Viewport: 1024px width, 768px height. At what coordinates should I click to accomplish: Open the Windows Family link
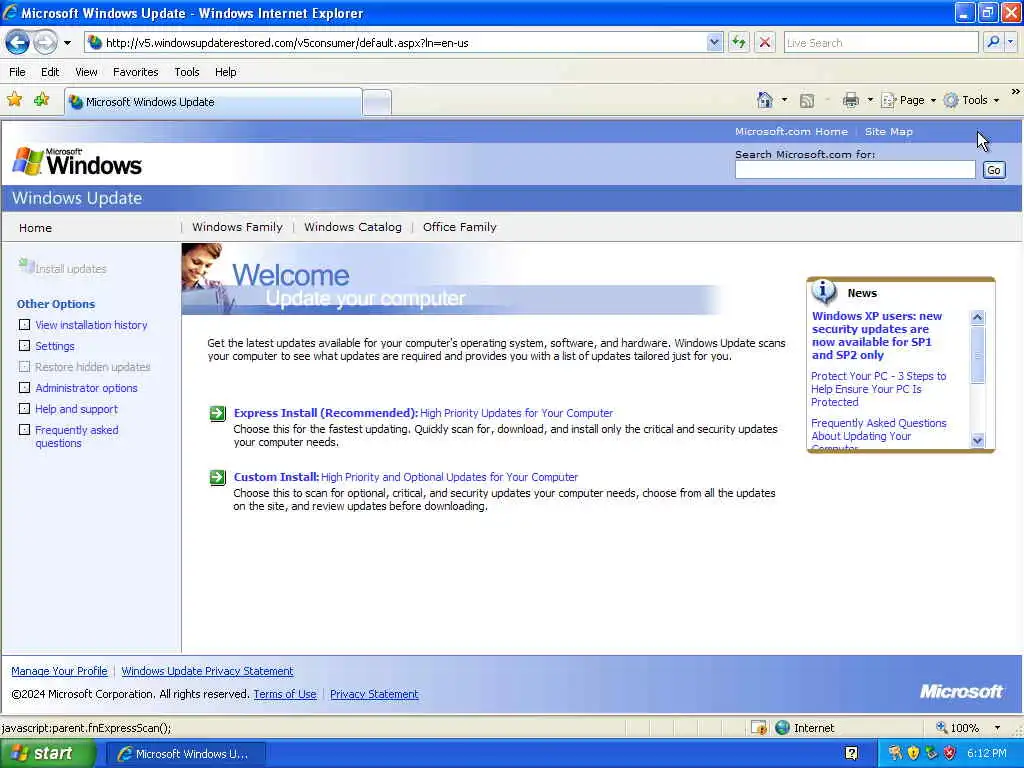[x=237, y=227]
